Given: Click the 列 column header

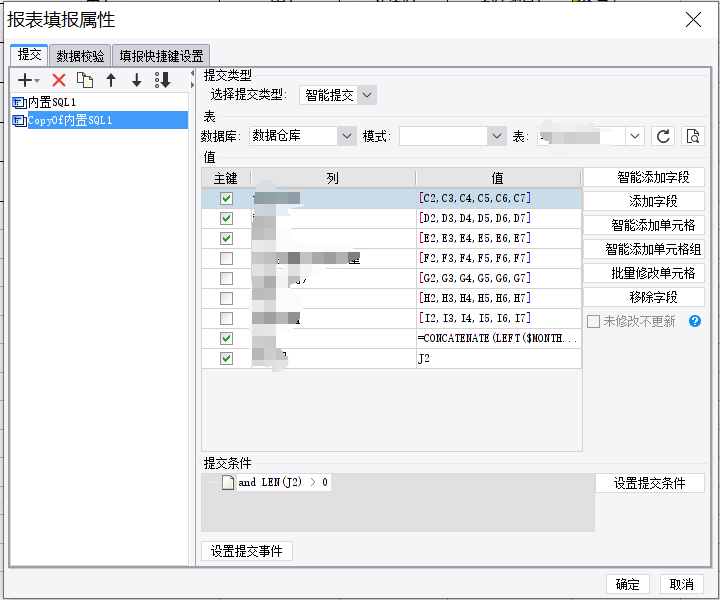Looking at the screenshot, I should (333, 178).
